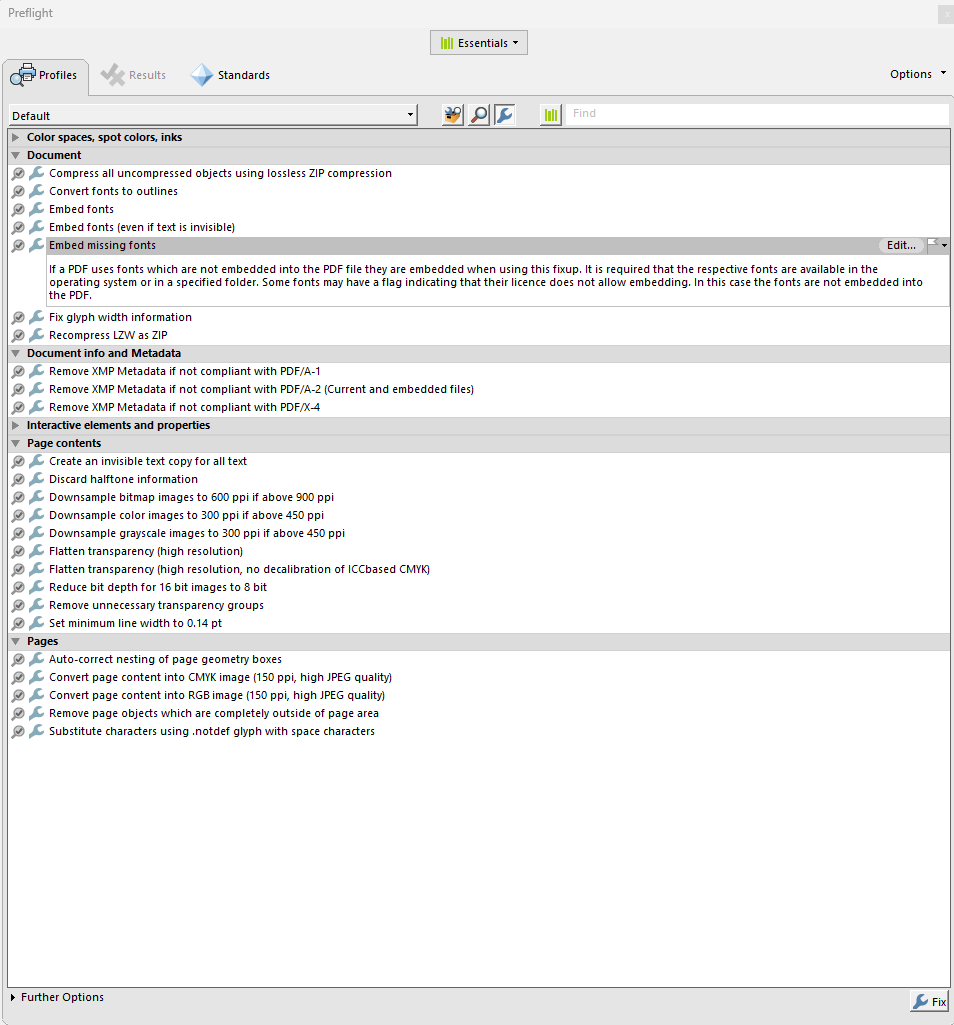Expand the Color spaces, spot colors, inks group
Viewport: 954px width, 1025px height.
(16, 137)
